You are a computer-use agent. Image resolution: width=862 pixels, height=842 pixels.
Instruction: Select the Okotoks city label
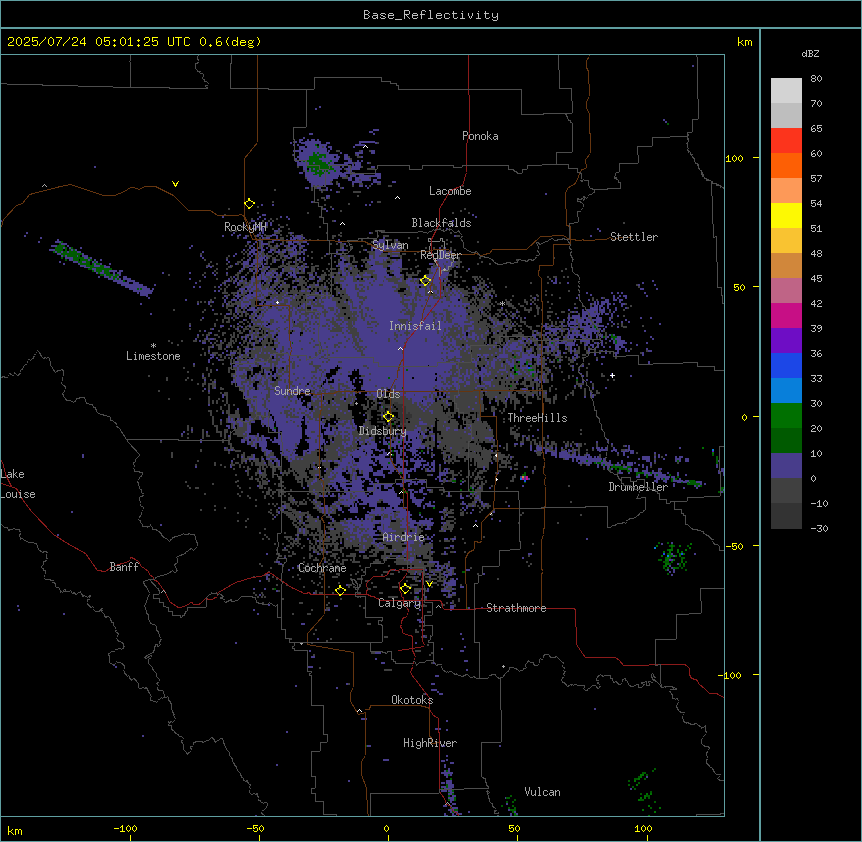click(412, 700)
